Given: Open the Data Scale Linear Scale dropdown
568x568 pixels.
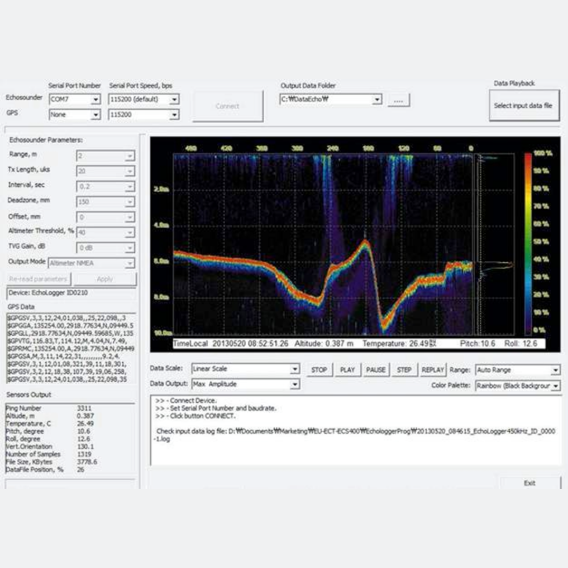Looking at the screenshot, I should pyautogui.click(x=246, y=369).
